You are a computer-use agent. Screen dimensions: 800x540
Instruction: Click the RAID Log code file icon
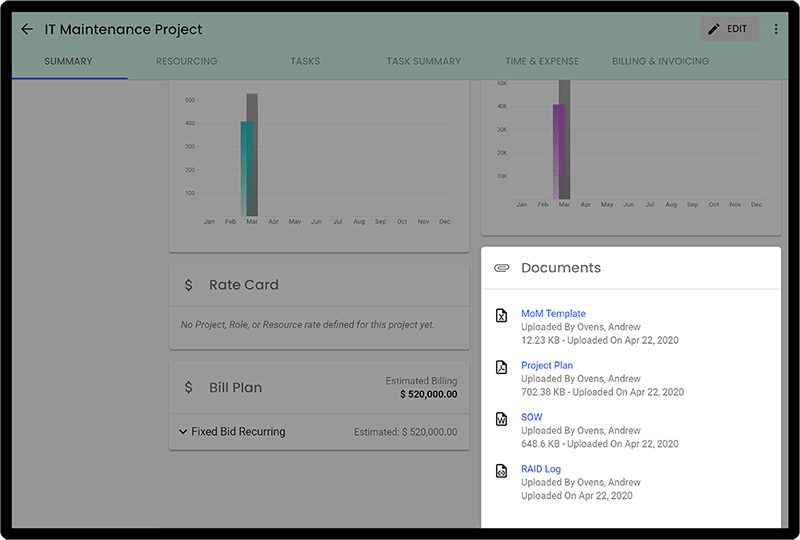(502, 471)
